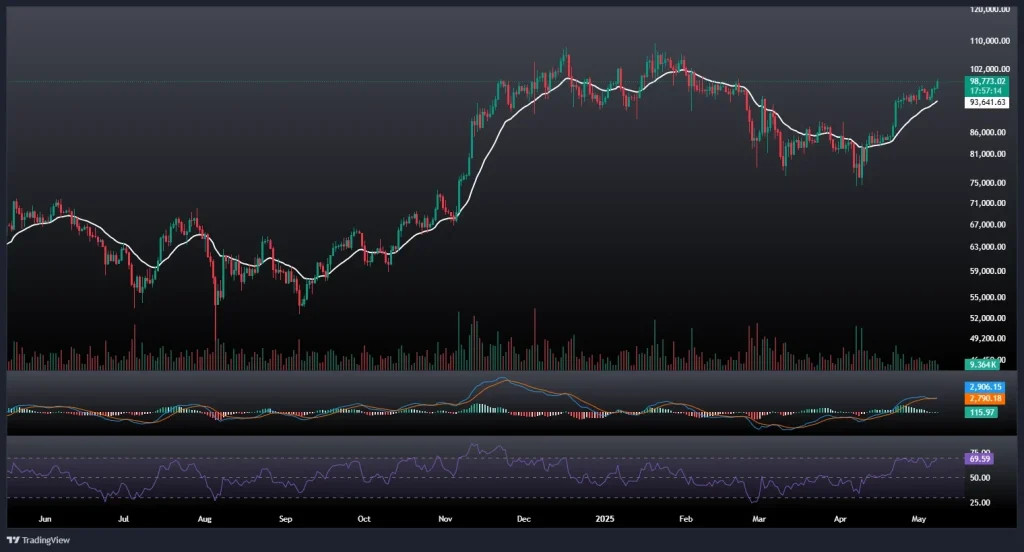Select the green 98,773.02 current price label
Screen dimensions: 1024x552
pyautogui.click(x=985, y=80)
